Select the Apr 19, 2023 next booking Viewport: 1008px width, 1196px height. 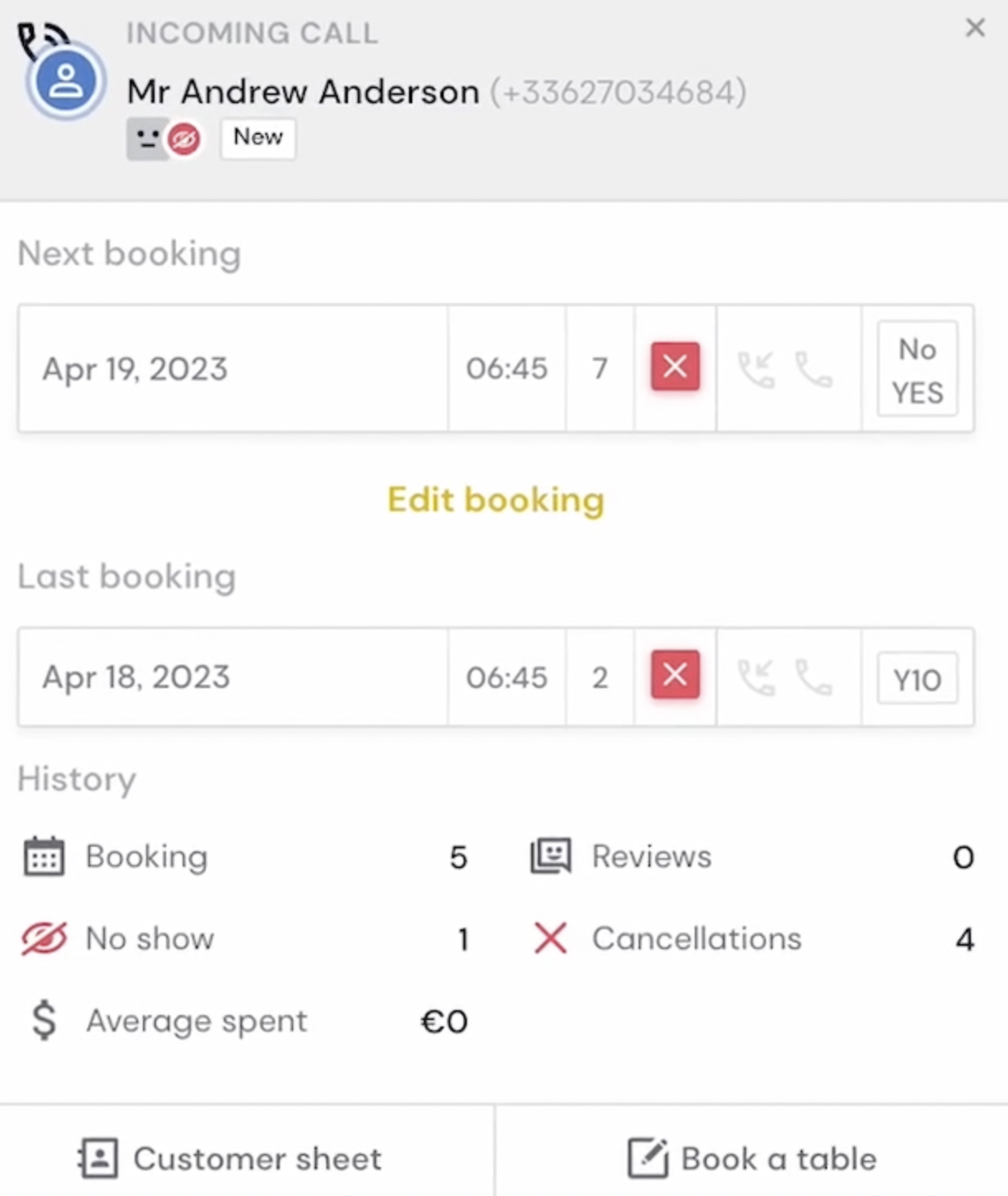[x=496, y=368]
